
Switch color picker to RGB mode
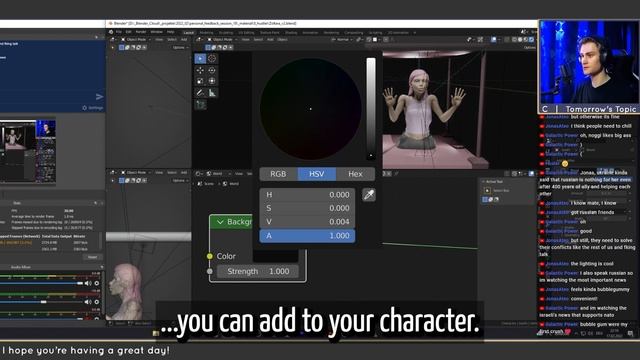278,174
